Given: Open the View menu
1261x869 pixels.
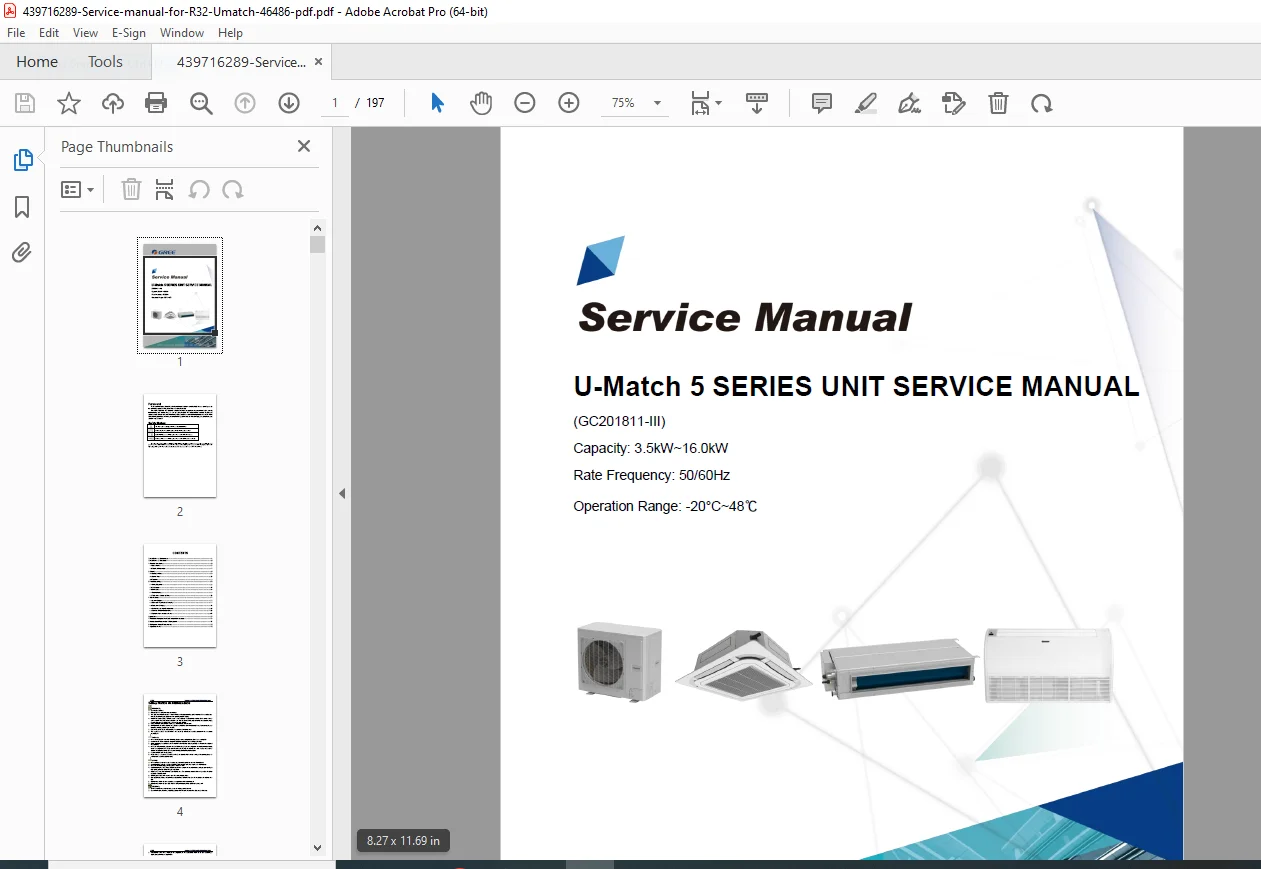Looking at the screenshot, I should click(85, 33).
